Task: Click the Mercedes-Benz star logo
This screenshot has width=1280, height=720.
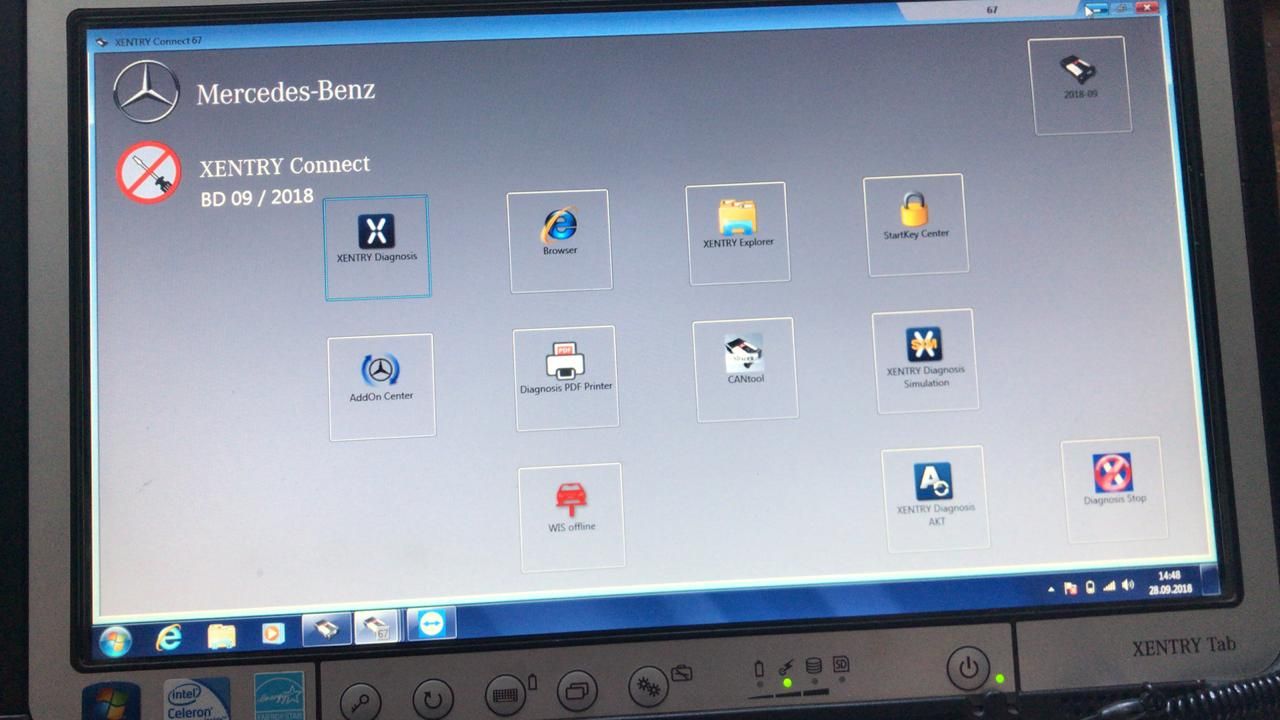Action: (x=146, y=92)
